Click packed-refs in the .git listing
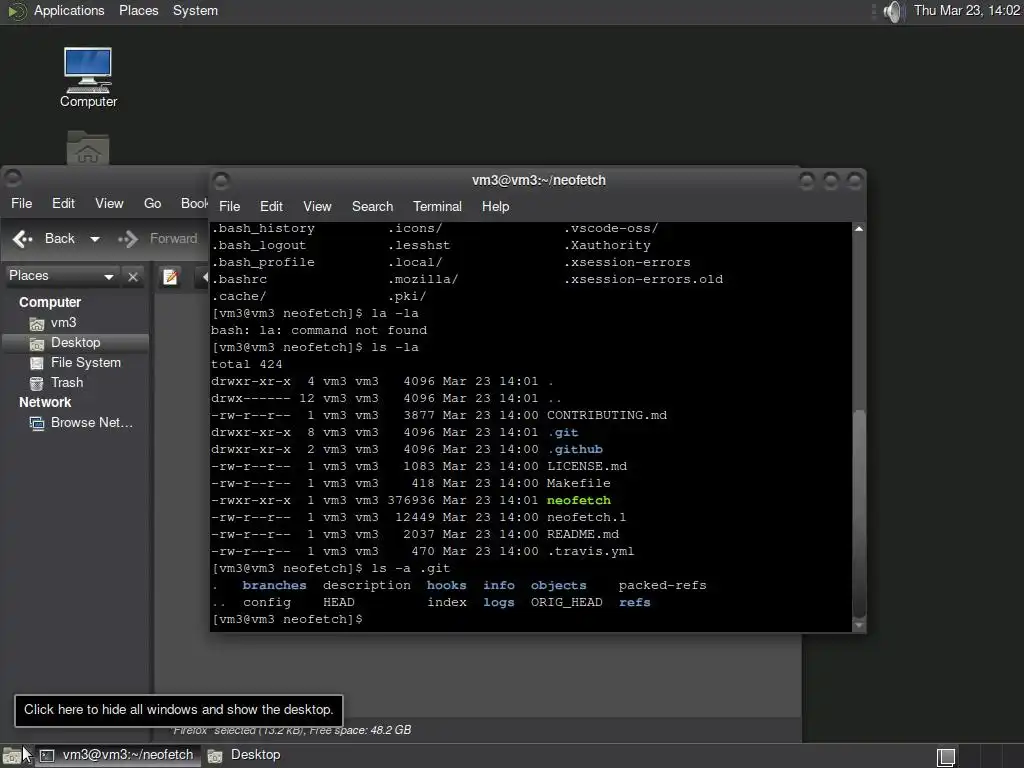This screenshot has height=768, width=1024. click(662, 585)
